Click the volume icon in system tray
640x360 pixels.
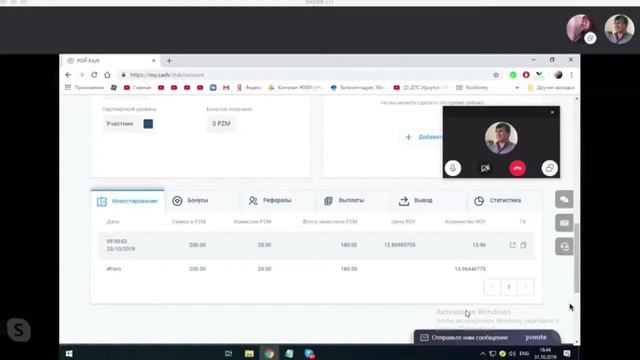[x=513, y=353]
